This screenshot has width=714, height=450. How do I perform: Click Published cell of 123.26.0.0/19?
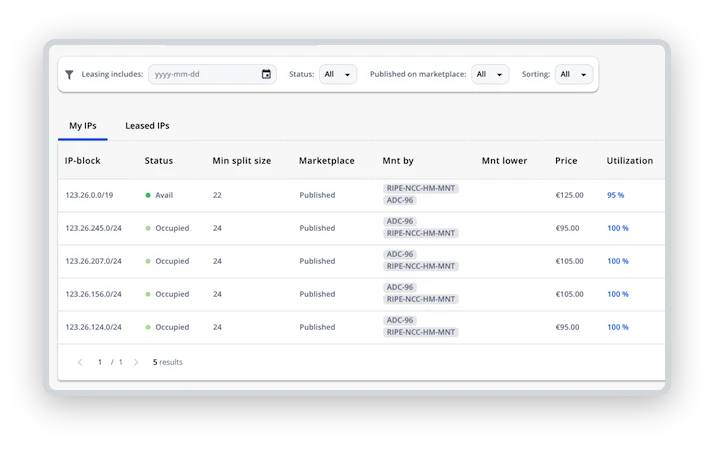click(x=317, y=195)
